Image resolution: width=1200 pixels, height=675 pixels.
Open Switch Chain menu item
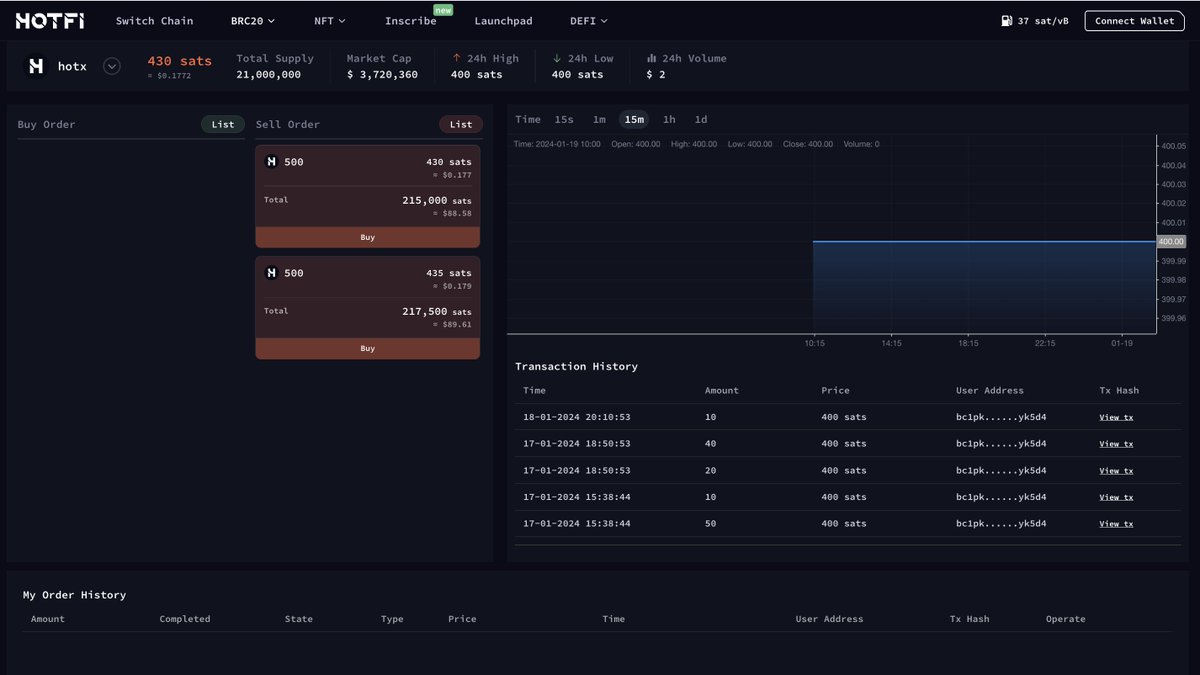pyautogui.click(x=155, y=21)
